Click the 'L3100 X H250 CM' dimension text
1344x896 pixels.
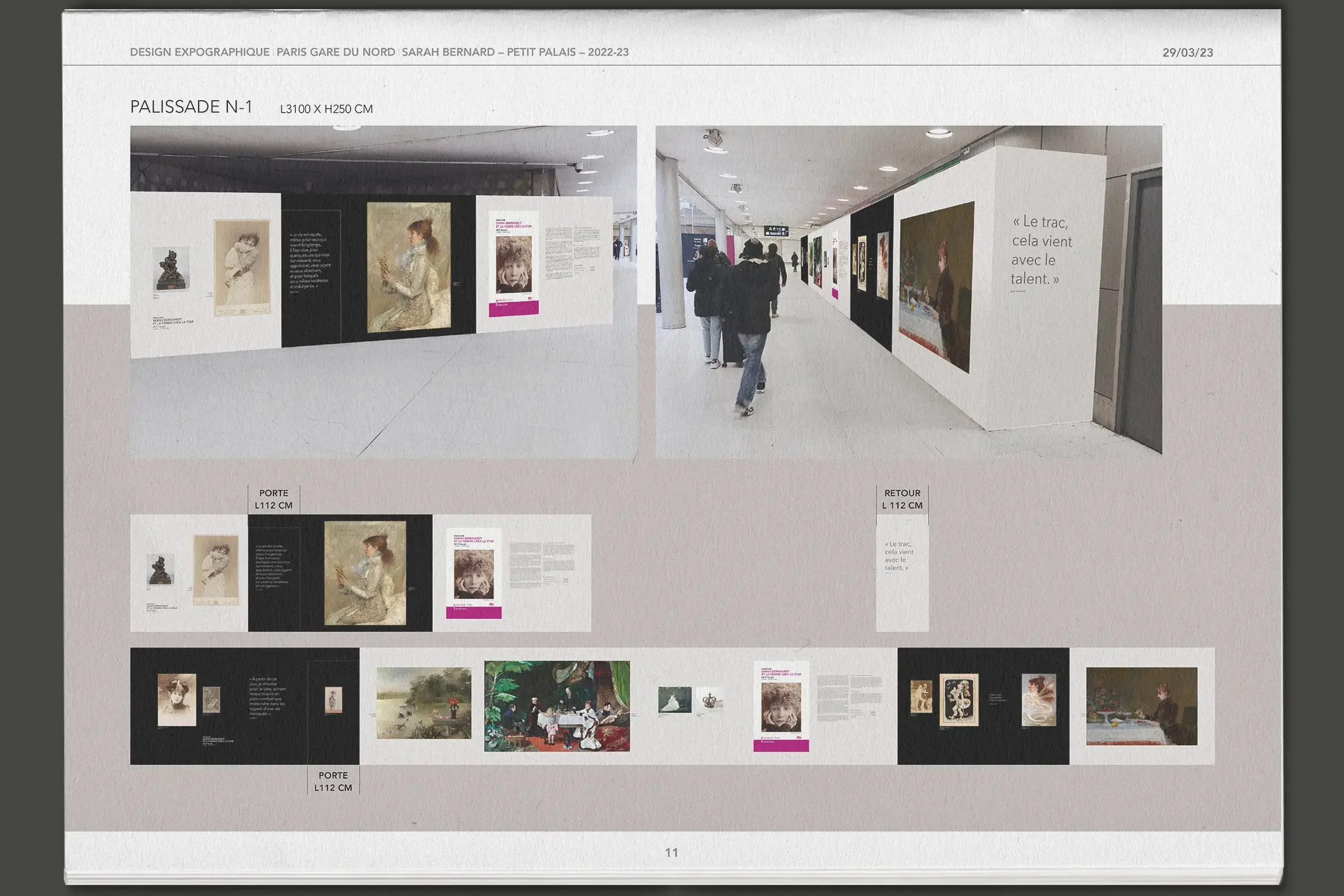pos(326,109)
